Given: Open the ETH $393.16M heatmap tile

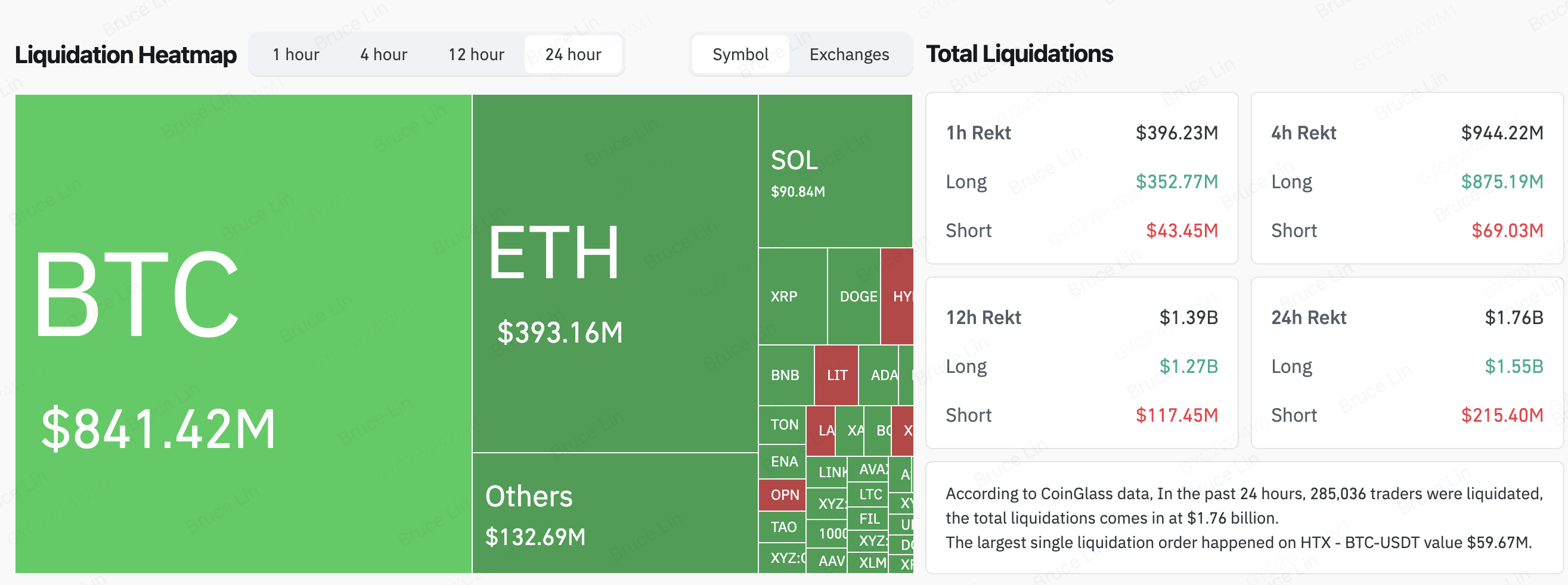Looking at the screenshot, I should (615, 273).
